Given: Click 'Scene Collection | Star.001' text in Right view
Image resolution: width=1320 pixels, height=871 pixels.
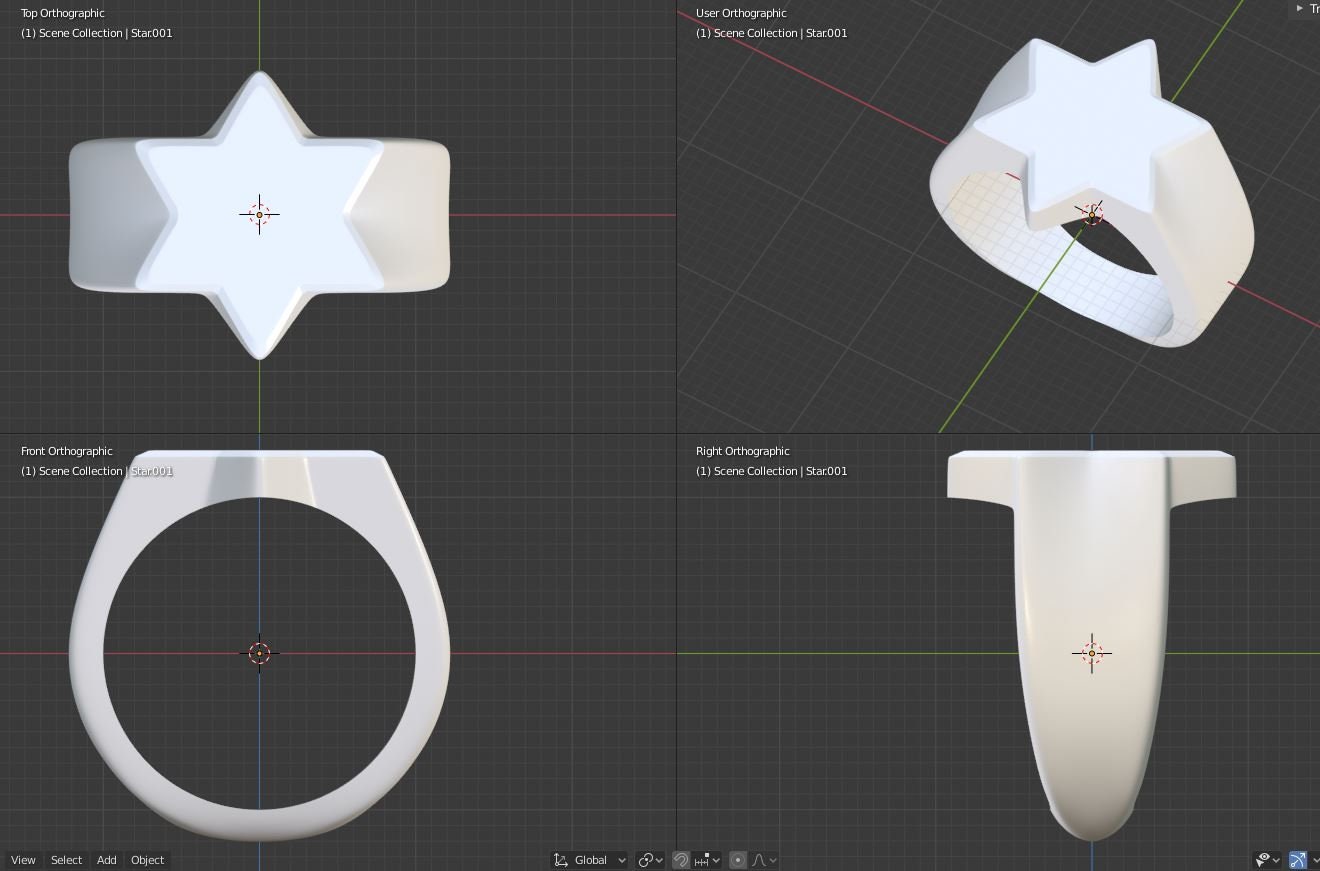Looking at the screenshot, I should pyautogui.click(x=780, y=471).
